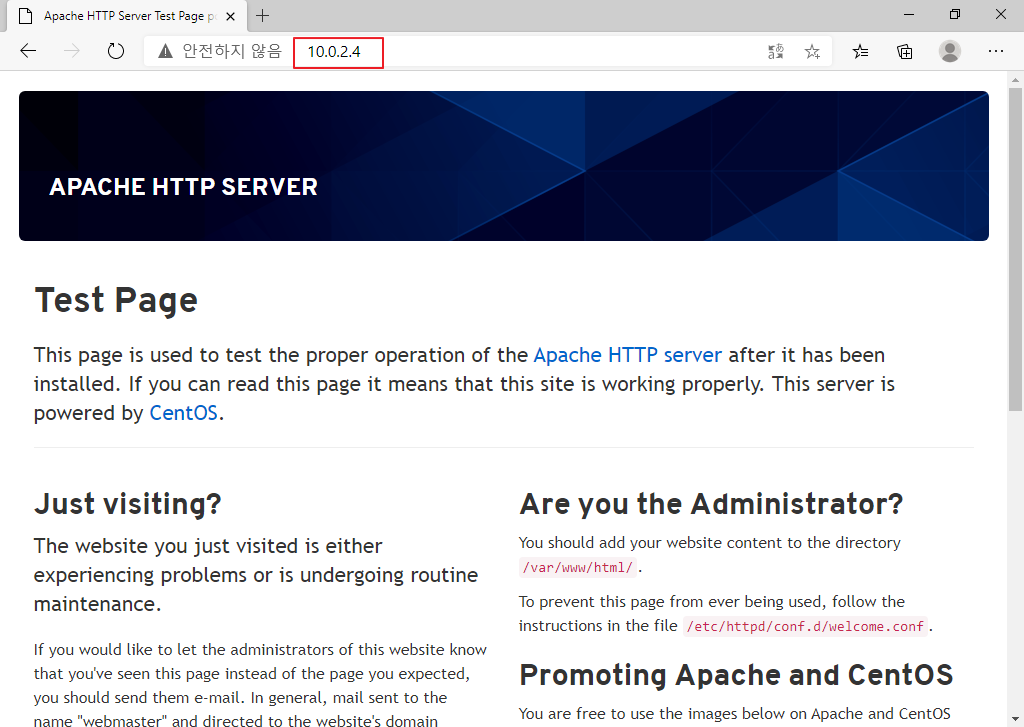This screenshot has height=727, width=1024.
Task: Select the Apache HTTP Server Test Page tab
Action: click(127, 16)
